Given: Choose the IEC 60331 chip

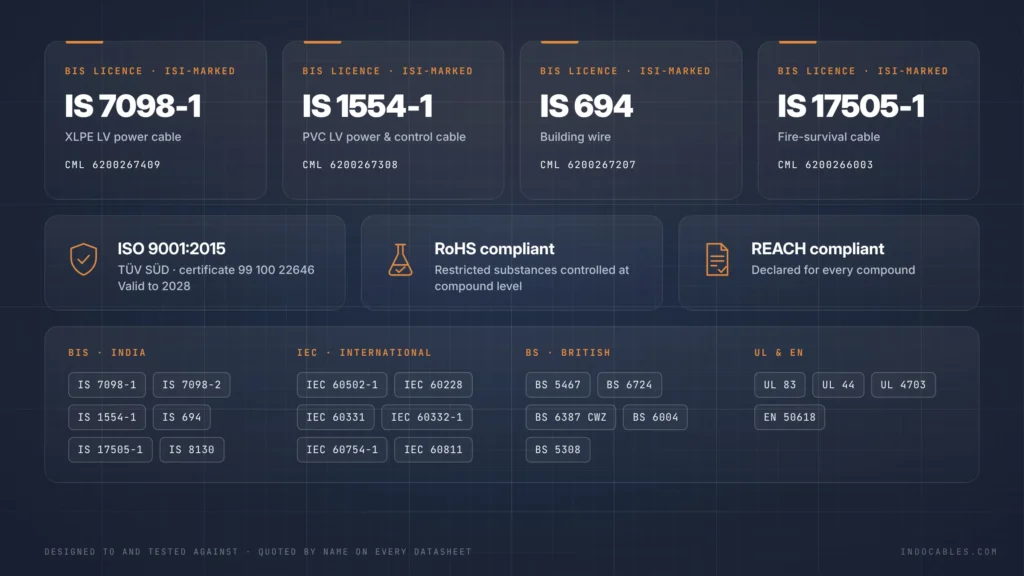Looking at the screenshot, I should tap(336, 417).
